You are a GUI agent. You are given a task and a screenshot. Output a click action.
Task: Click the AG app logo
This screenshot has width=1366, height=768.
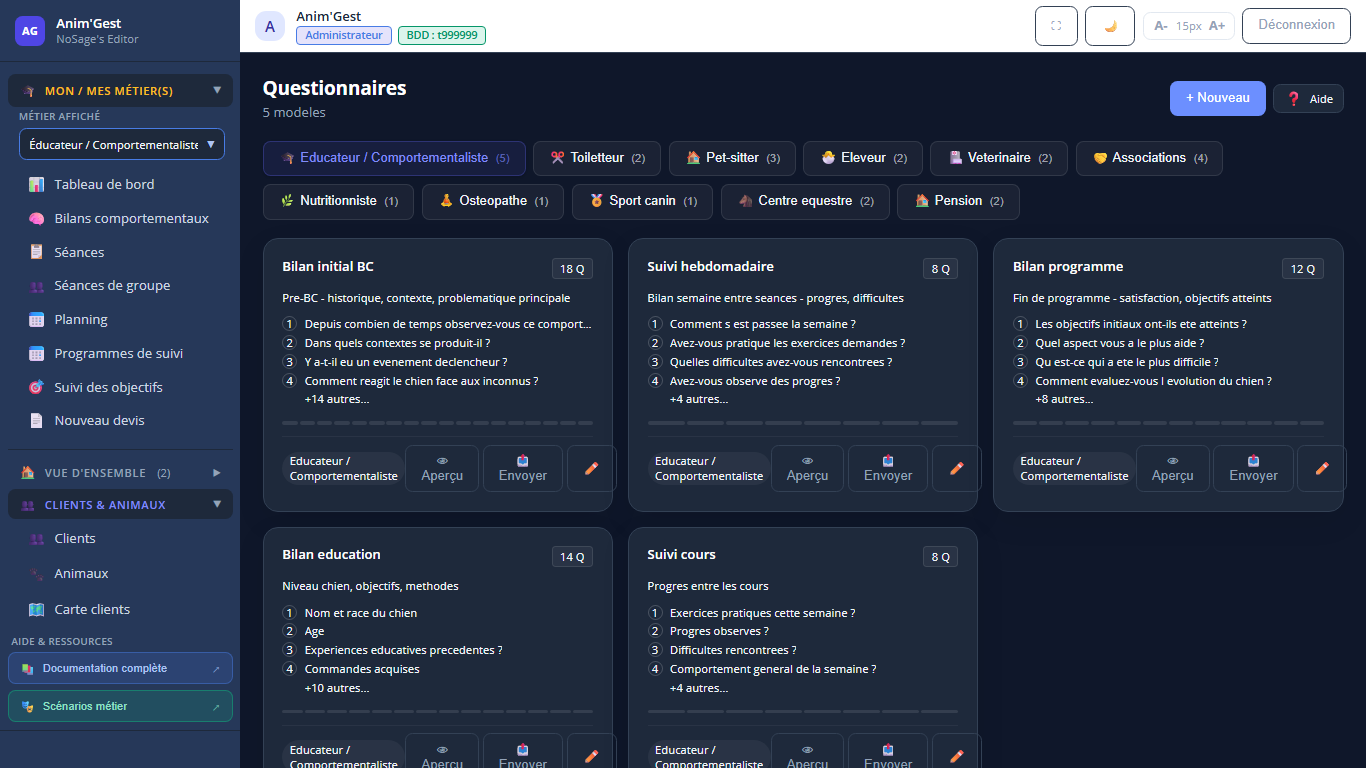30,31
